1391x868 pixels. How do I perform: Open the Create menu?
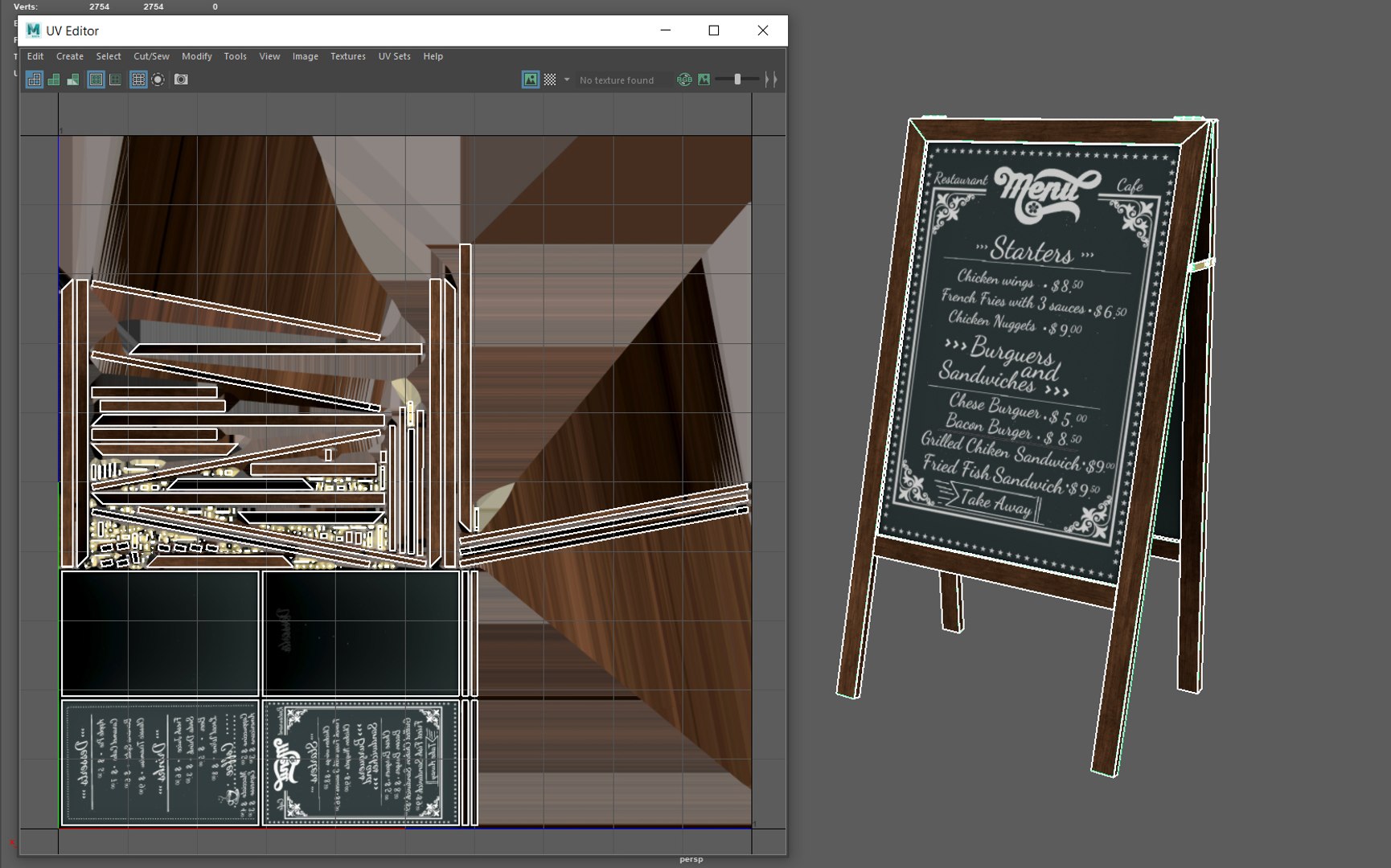click(x=70, y=56)
